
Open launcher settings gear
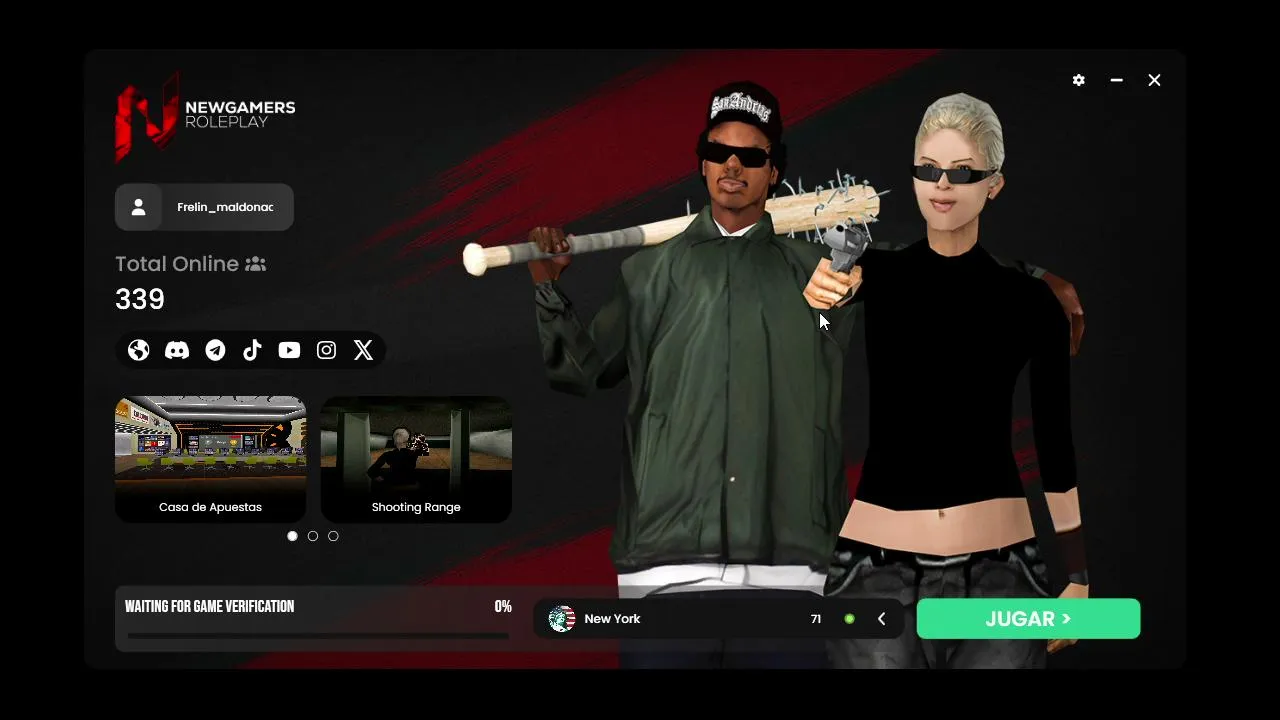pyautogui.click(x=1078, y=80)
